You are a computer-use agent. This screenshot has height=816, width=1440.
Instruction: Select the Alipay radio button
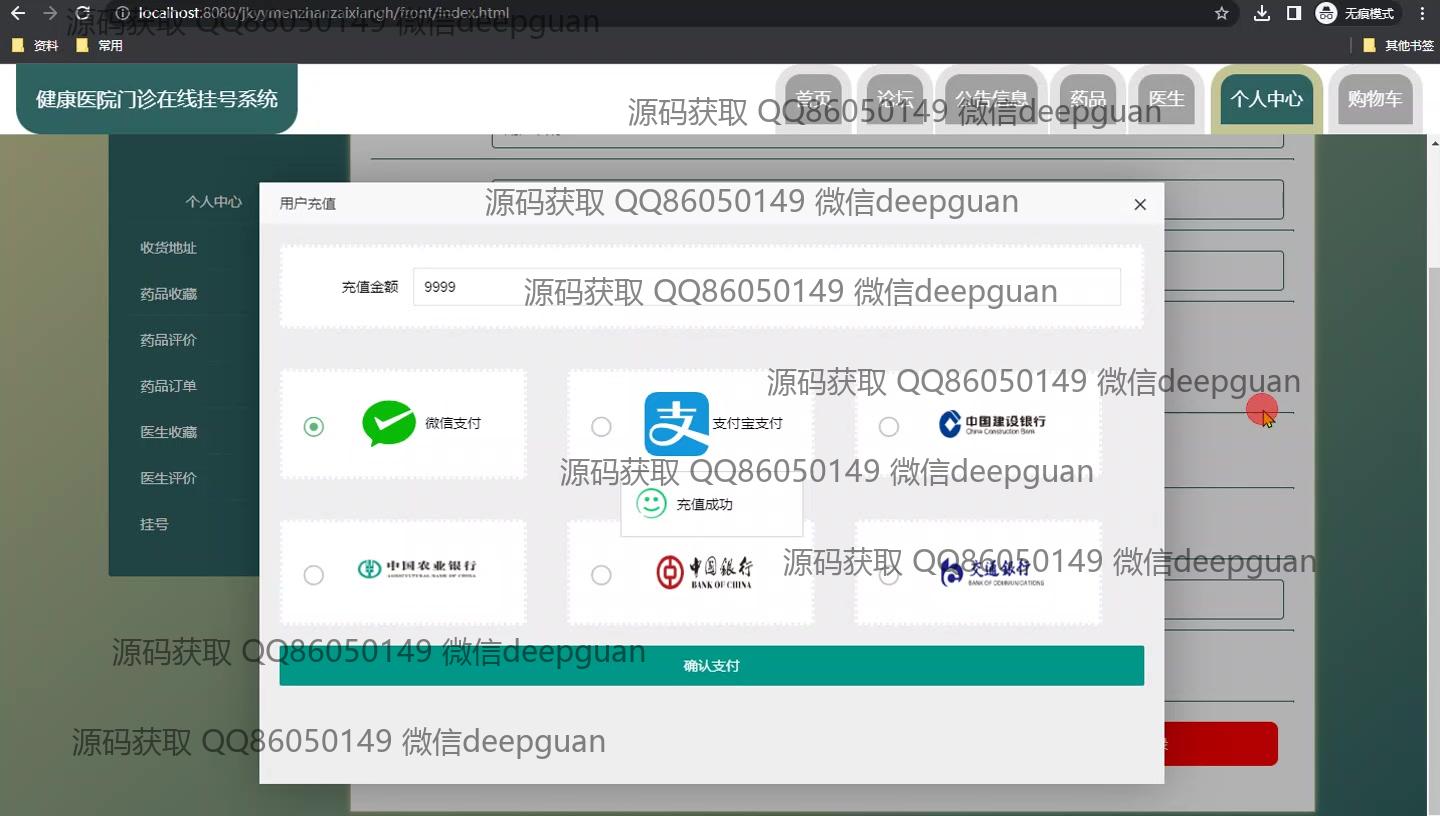[x=601, y=427]
